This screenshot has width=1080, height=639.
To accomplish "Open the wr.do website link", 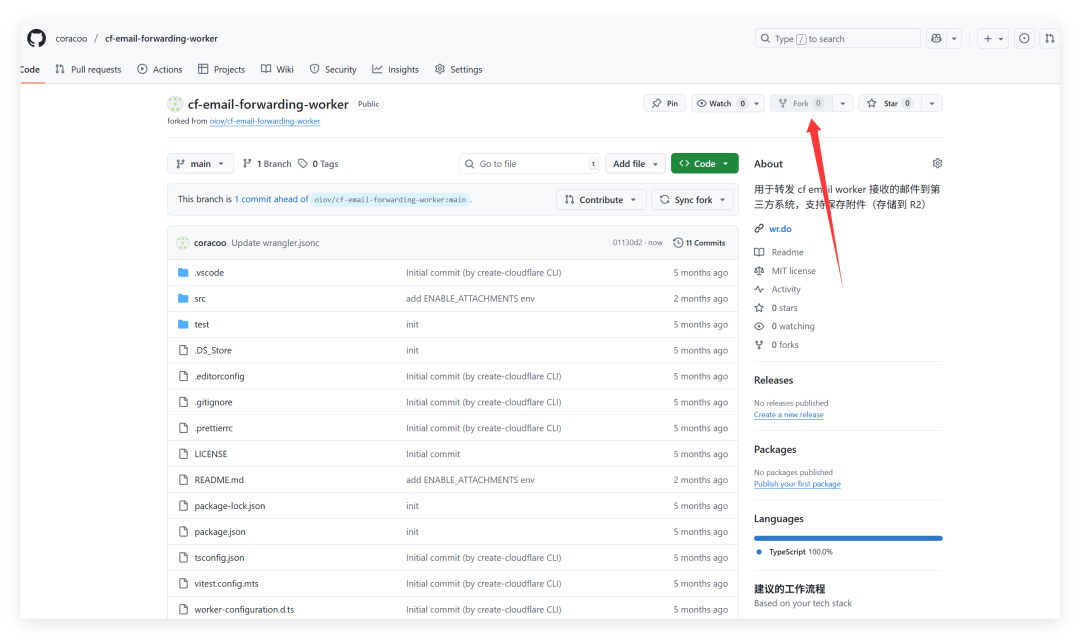I will (780, 229).
